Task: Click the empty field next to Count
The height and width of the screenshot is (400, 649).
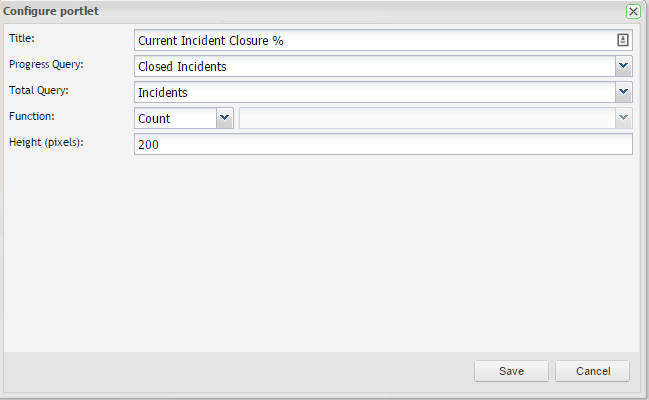Action: tap(426, 118)
